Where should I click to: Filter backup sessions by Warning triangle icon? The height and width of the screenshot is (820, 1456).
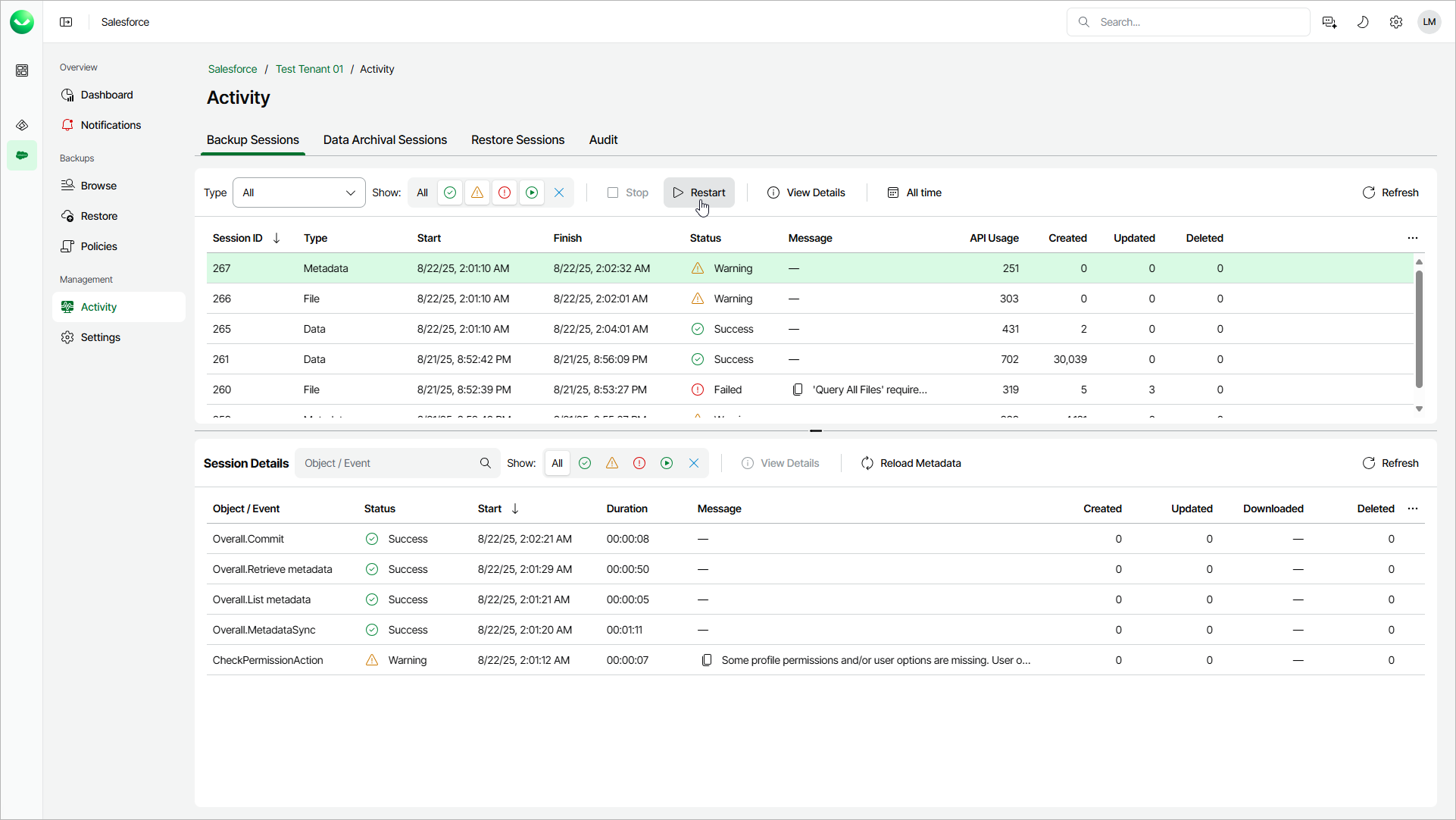click(477, 192)
